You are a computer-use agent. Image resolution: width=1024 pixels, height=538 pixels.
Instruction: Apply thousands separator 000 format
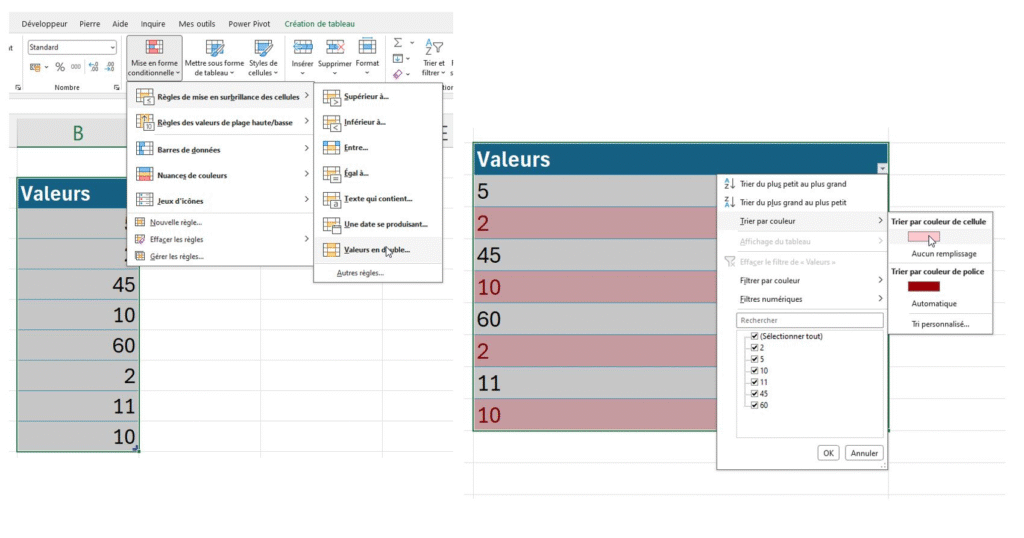76,67
